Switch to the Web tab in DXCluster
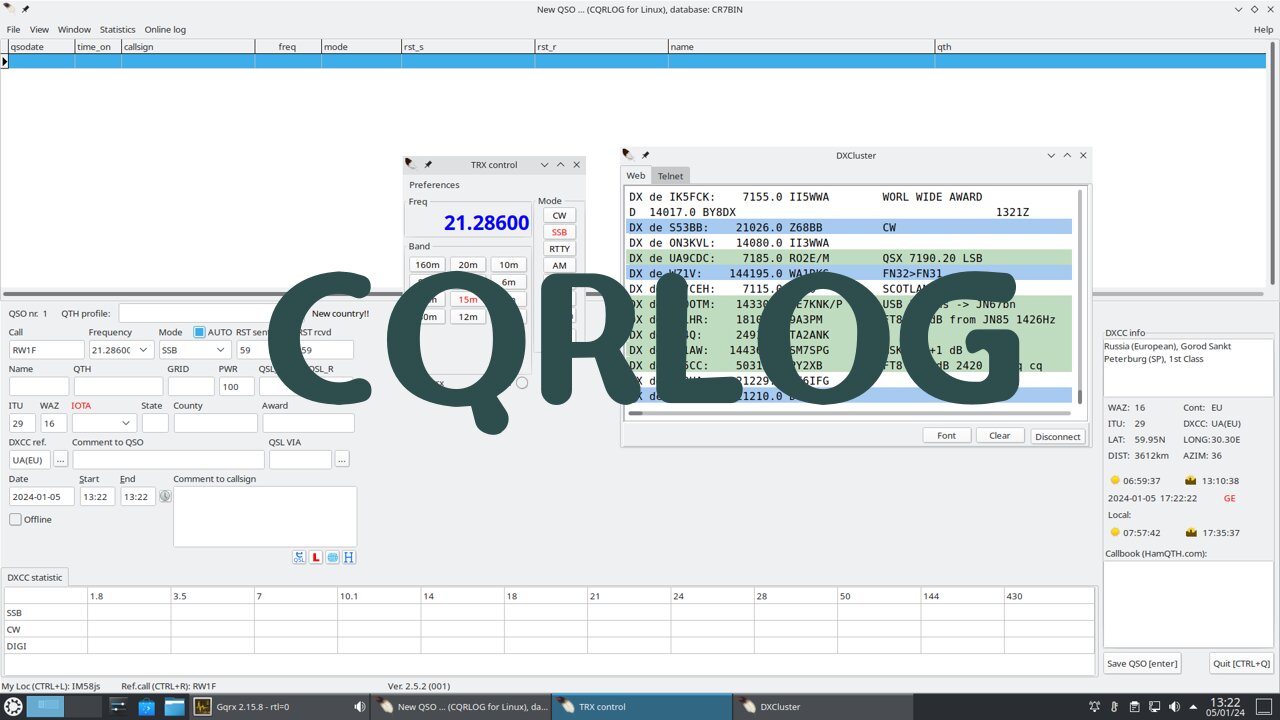Viewport: 1280px width, 720px height. click(636, 176)
